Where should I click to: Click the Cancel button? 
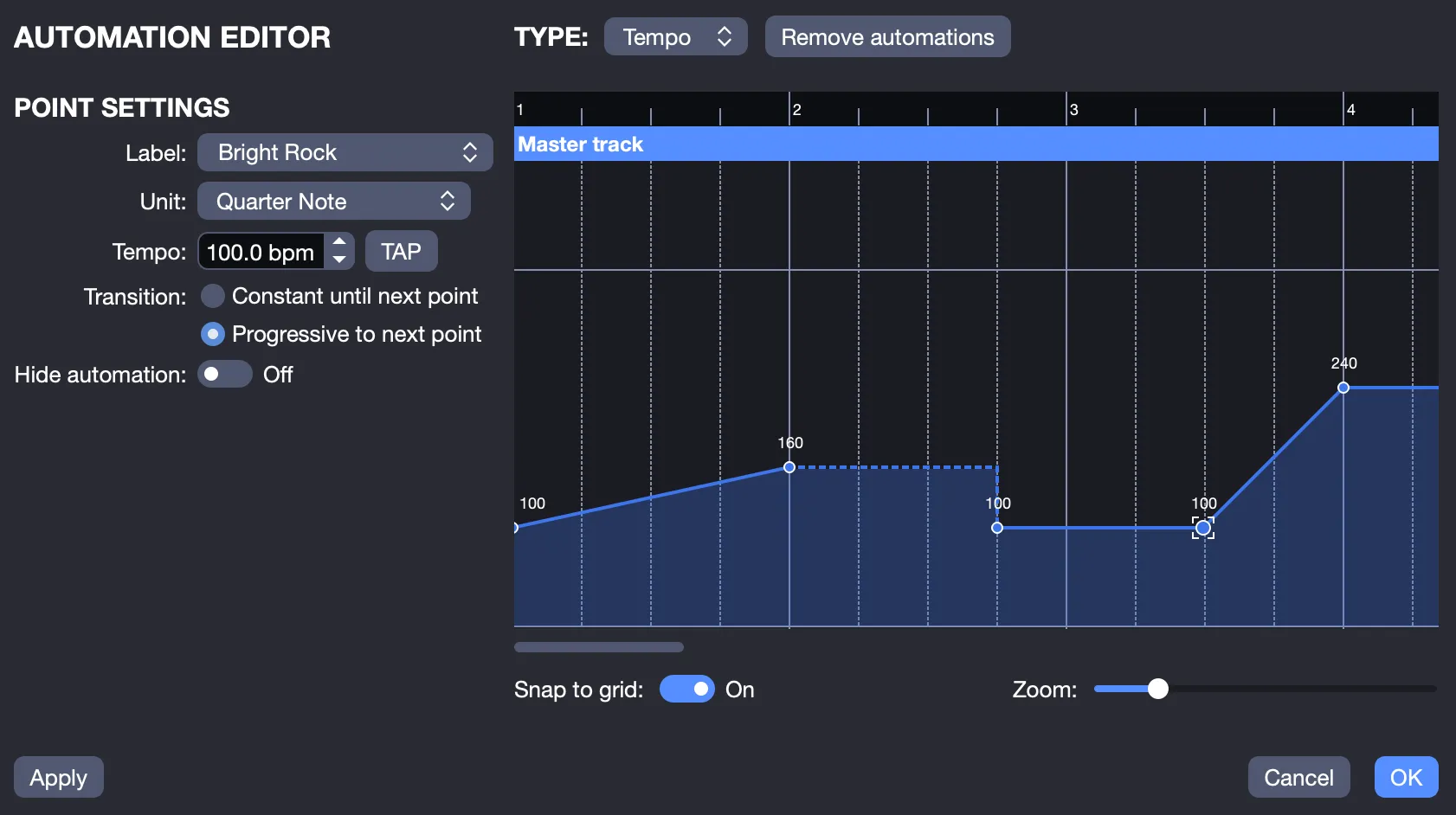[1298, 777]
